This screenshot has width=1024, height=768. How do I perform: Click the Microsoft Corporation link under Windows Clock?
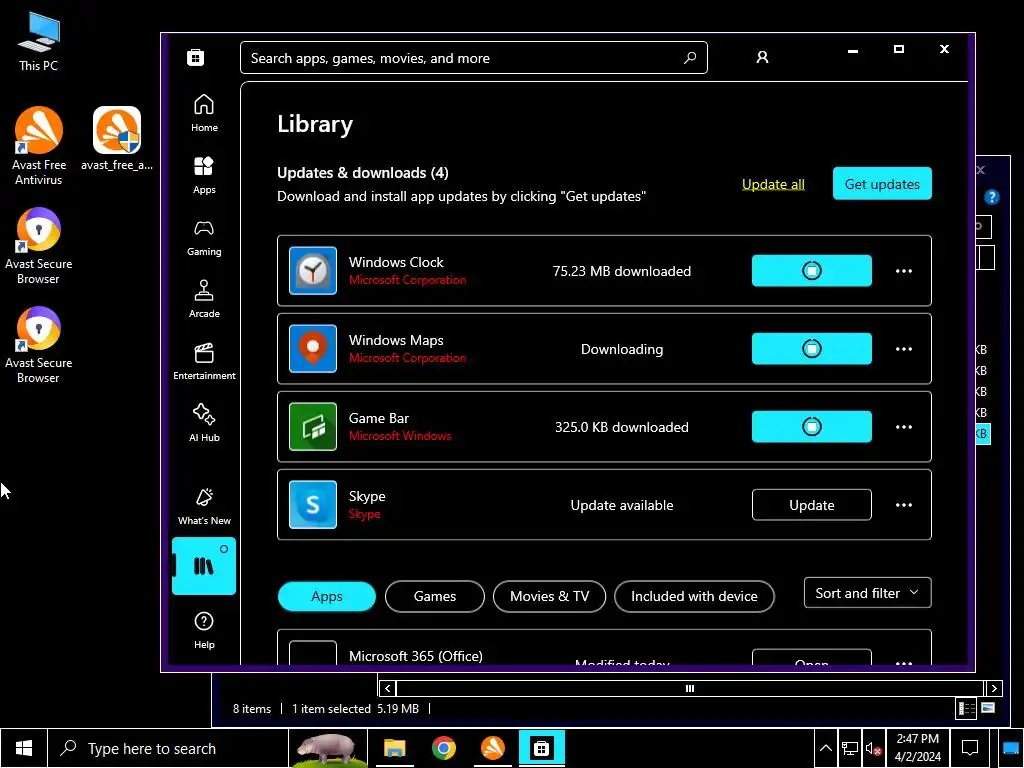click(408, 280)
